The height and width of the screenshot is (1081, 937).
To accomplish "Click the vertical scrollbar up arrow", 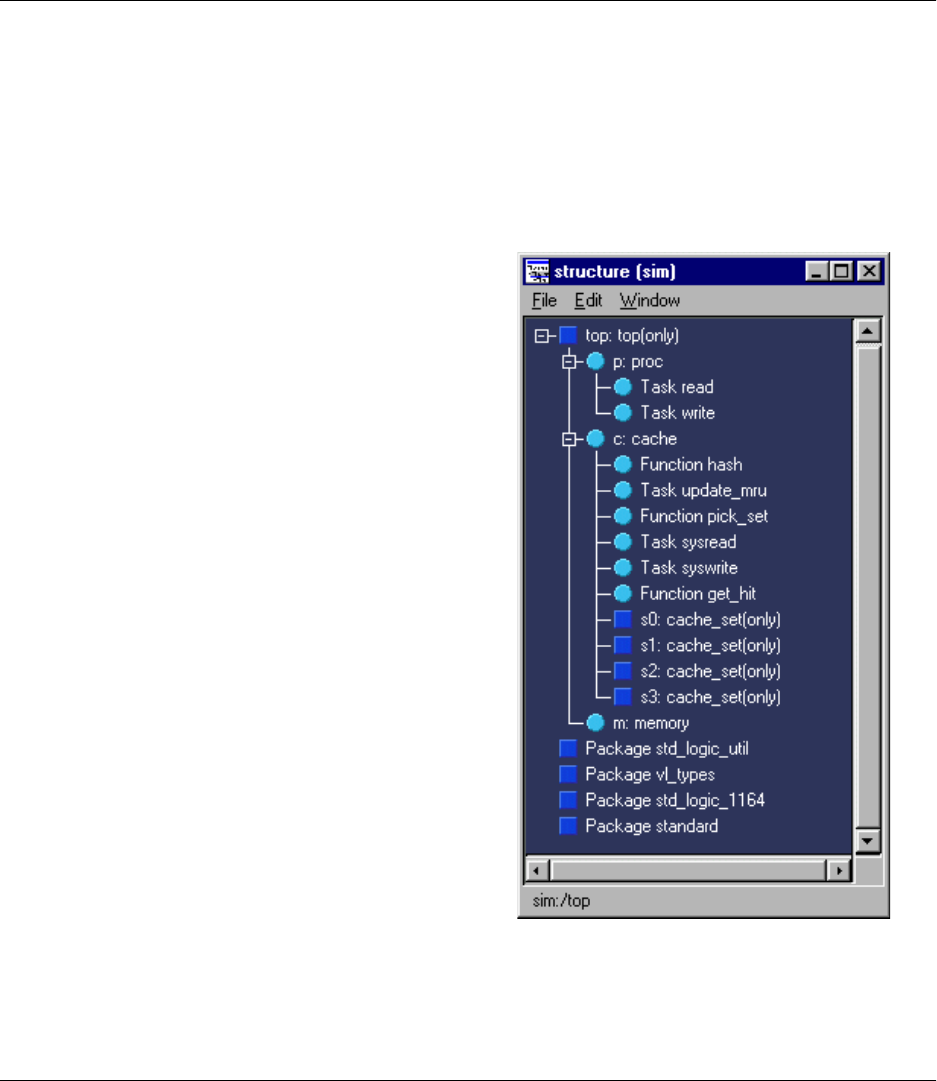I will coord(867,332).
